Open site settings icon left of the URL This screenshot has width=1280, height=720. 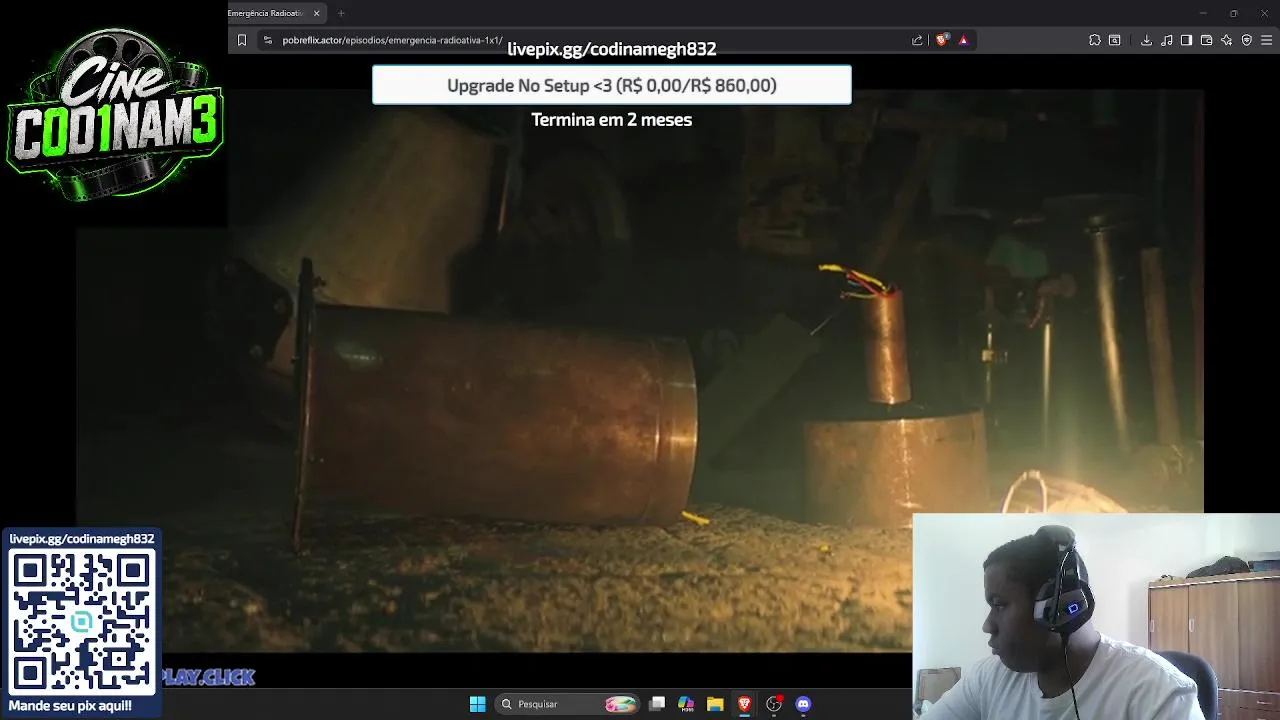click(267, 40)
